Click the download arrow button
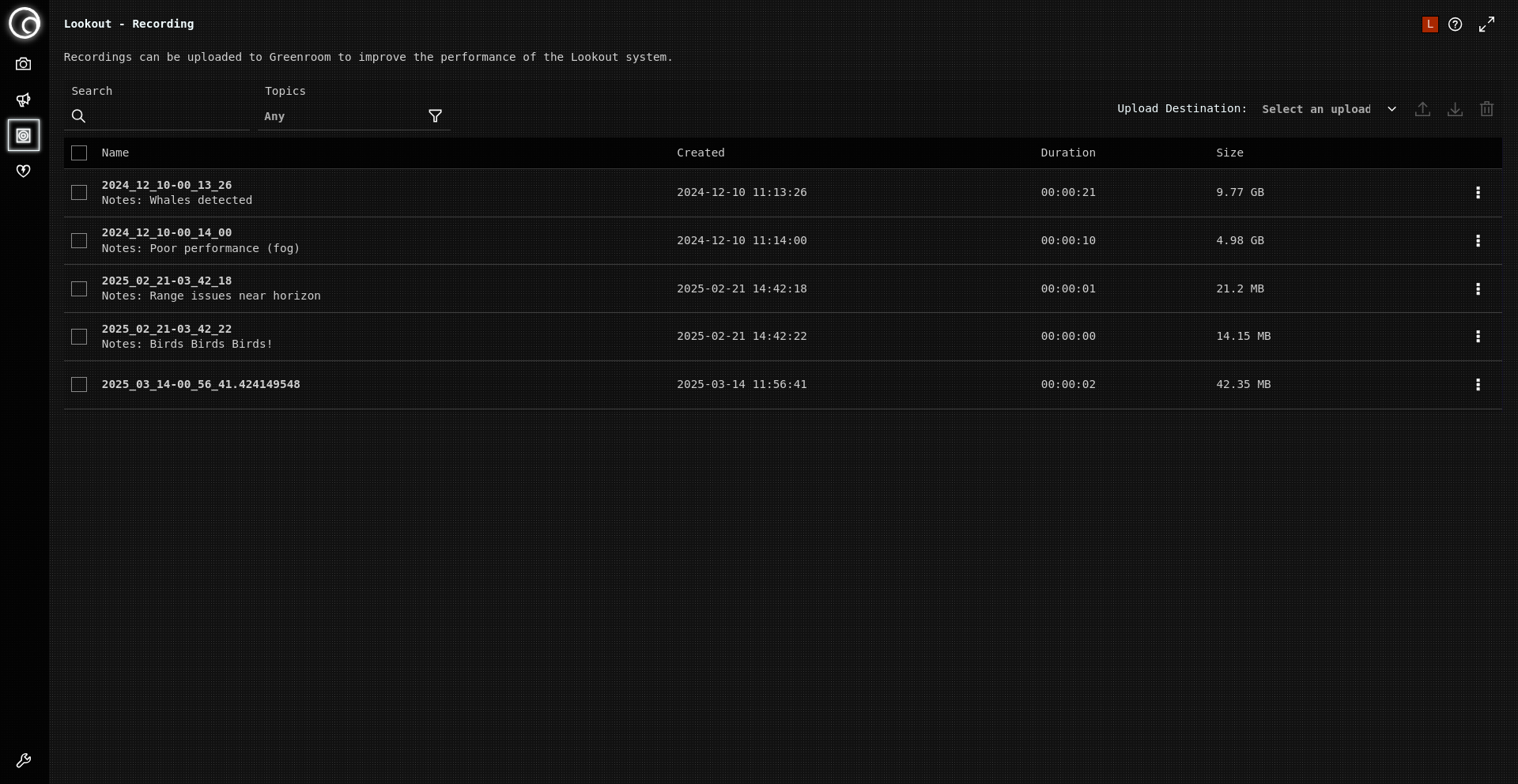The height and width of the screenshot is (784, 1518). click(1455, 109)
